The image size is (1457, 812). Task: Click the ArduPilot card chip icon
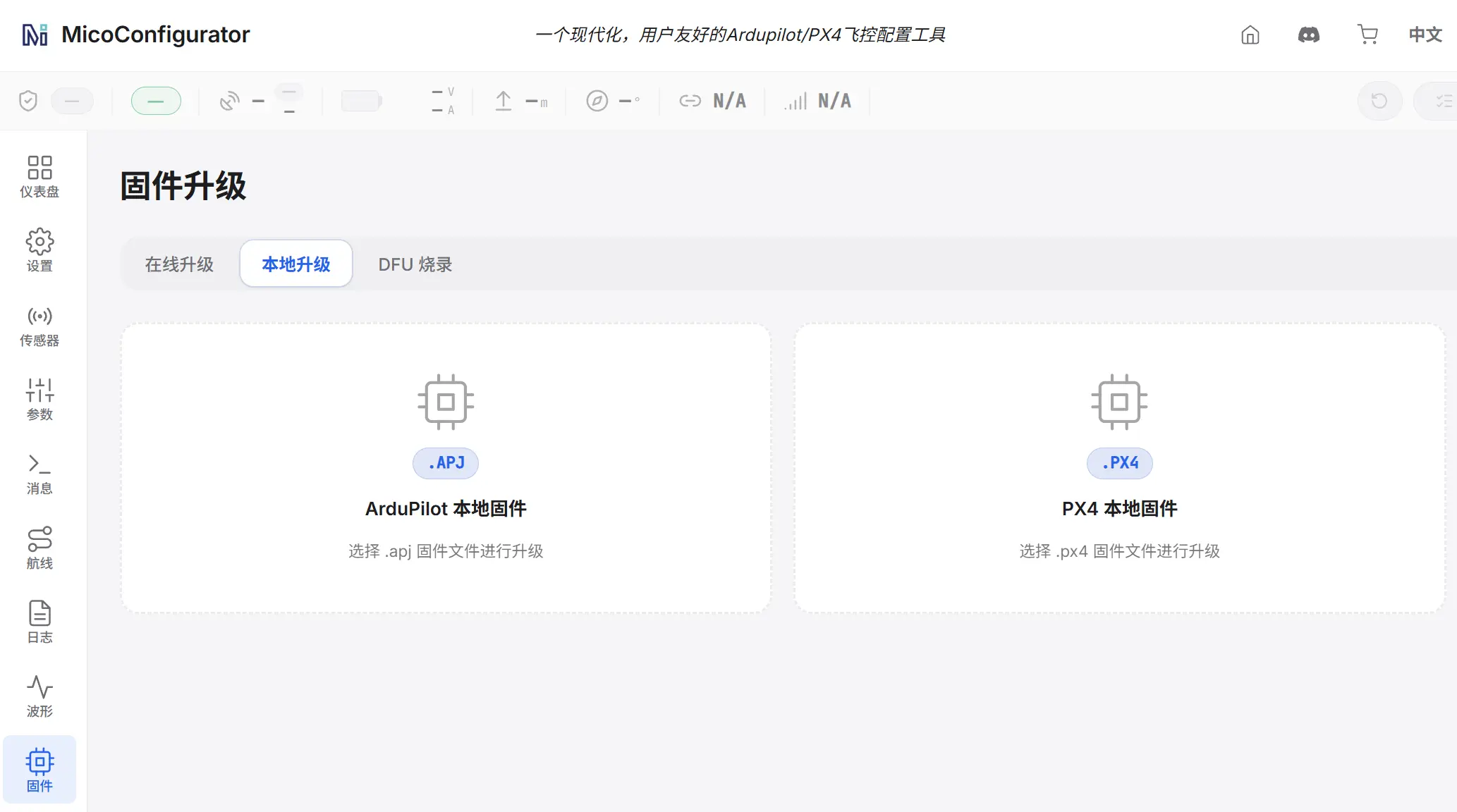pos(446,402)
